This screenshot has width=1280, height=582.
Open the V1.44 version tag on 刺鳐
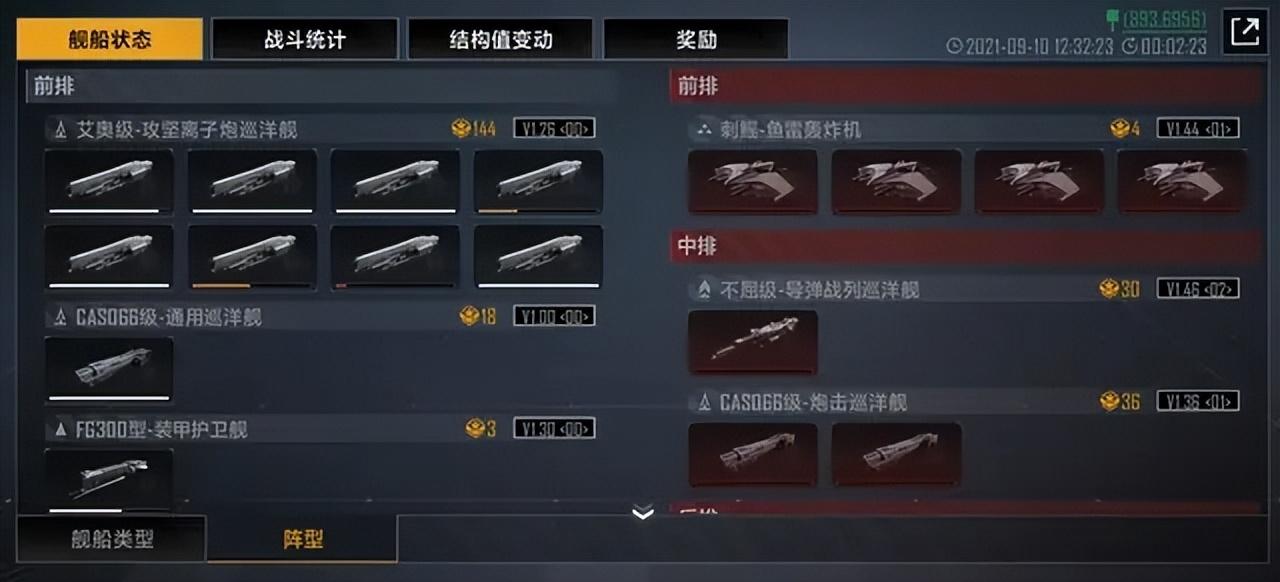click(1198, 128)
